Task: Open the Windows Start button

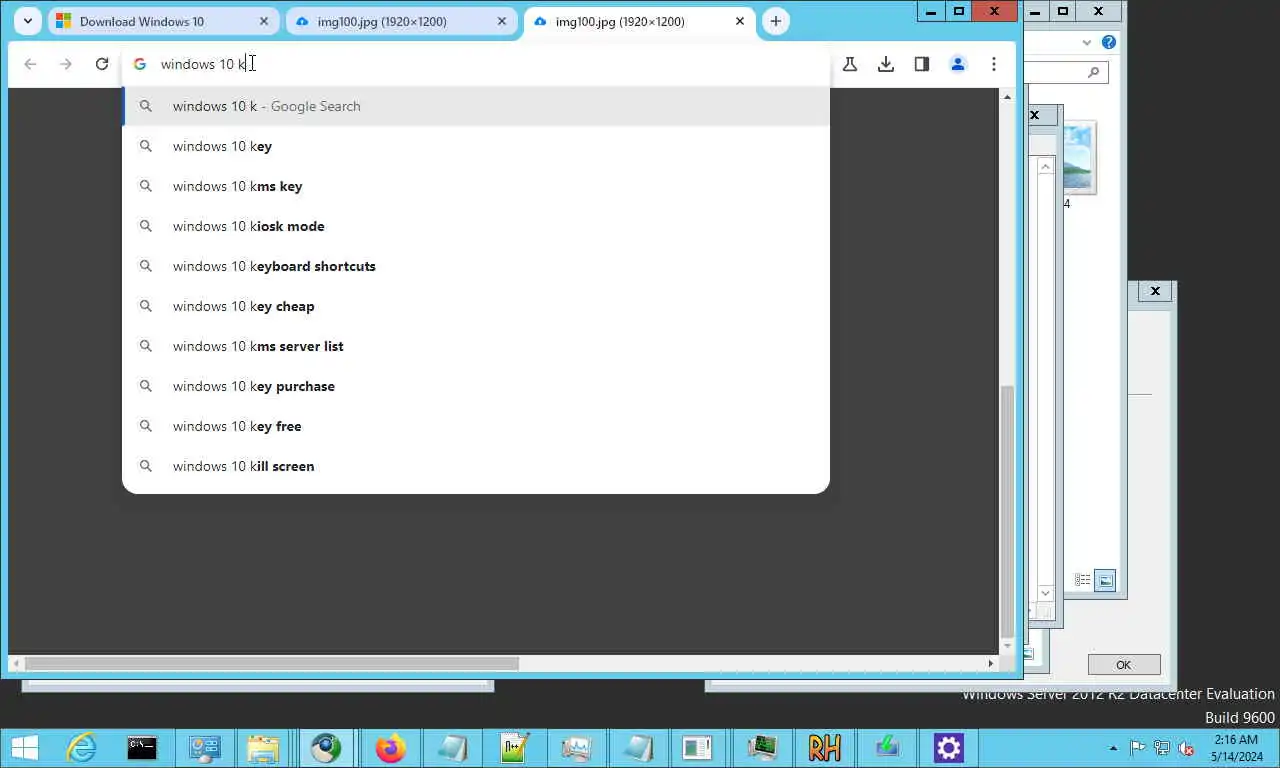Action: [x=24, y=748]
